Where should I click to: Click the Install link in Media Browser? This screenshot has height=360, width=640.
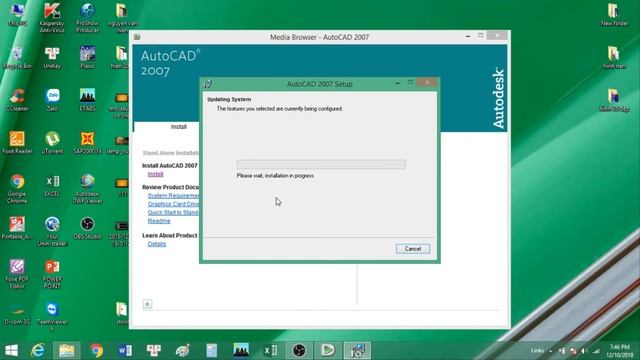155,174
